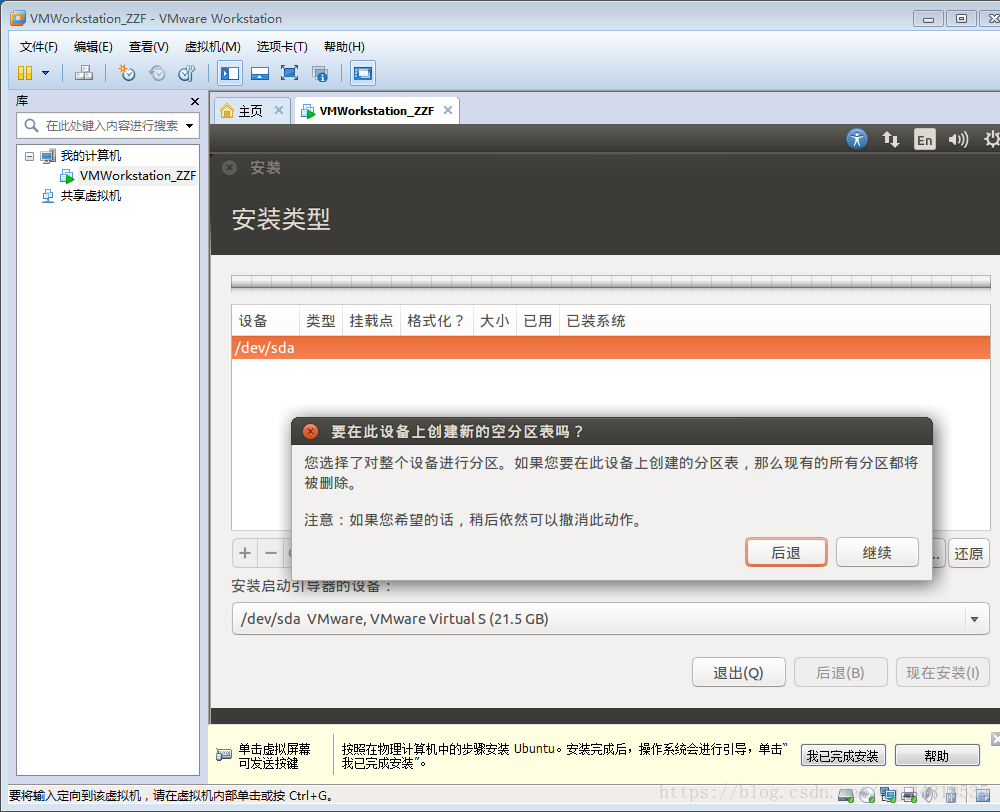Click the pause virtual machine toolbar icon

pyautogui.click(x=25, y=73)
